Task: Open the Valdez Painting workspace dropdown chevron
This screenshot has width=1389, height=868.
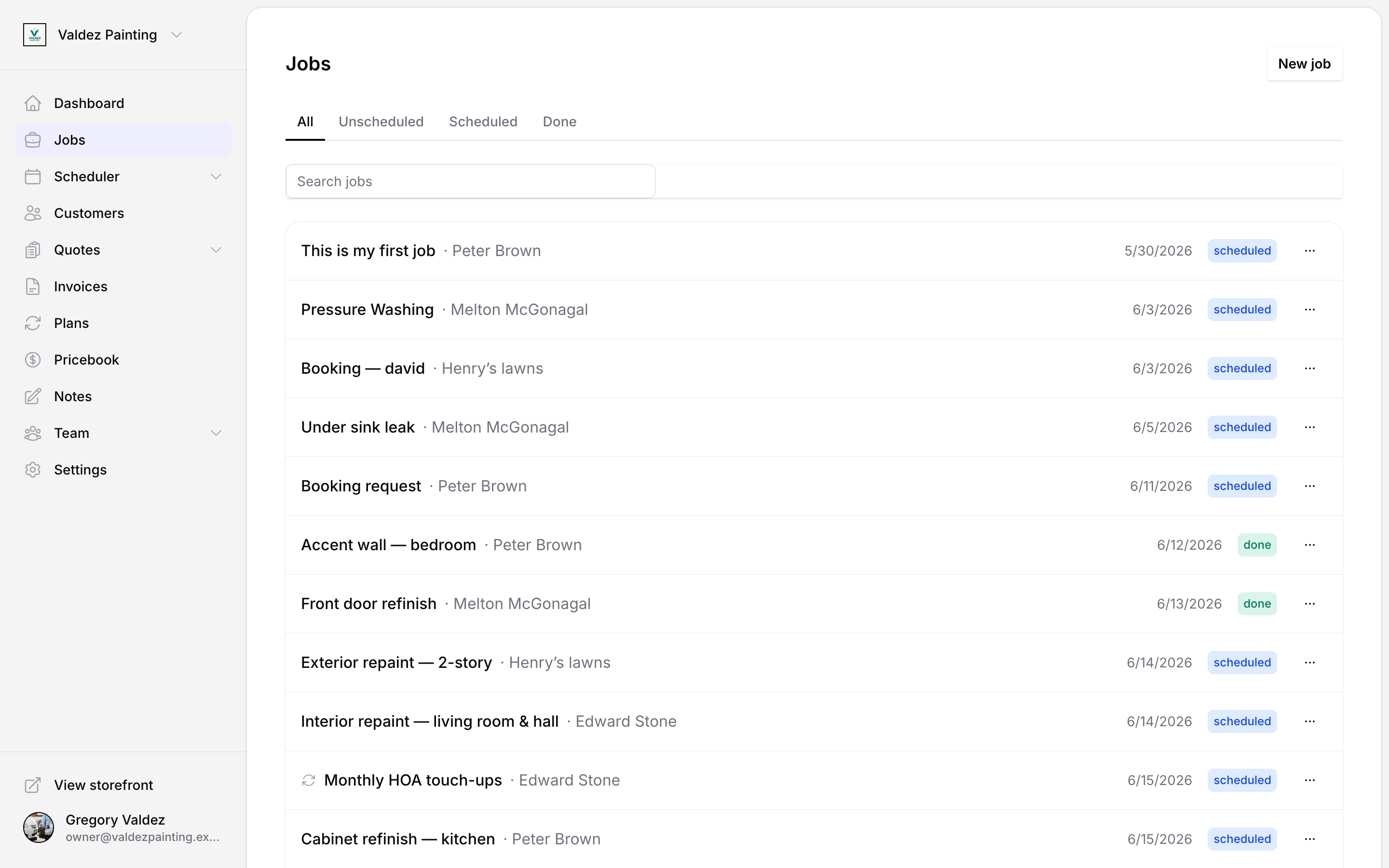Action: pyautogui.click(x=177, y=35)
